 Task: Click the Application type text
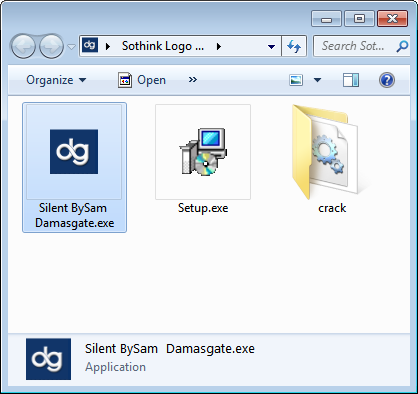pyautogui.click(x=115, y=367)
